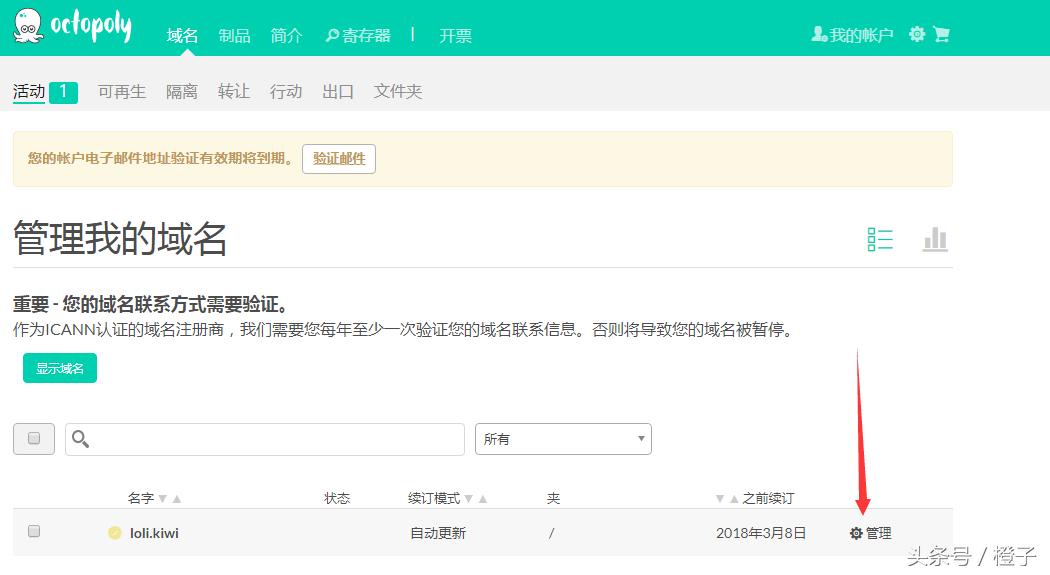
Task: Click the folder slash value for loli.kiwi
Action: (x=551, y=533)
